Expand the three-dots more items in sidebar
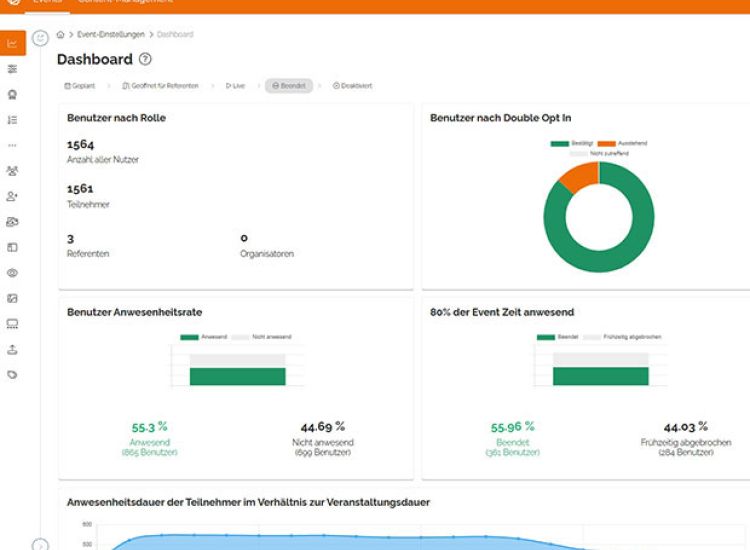The width and height of the screenshot is (750, 550). click(12, 145)
